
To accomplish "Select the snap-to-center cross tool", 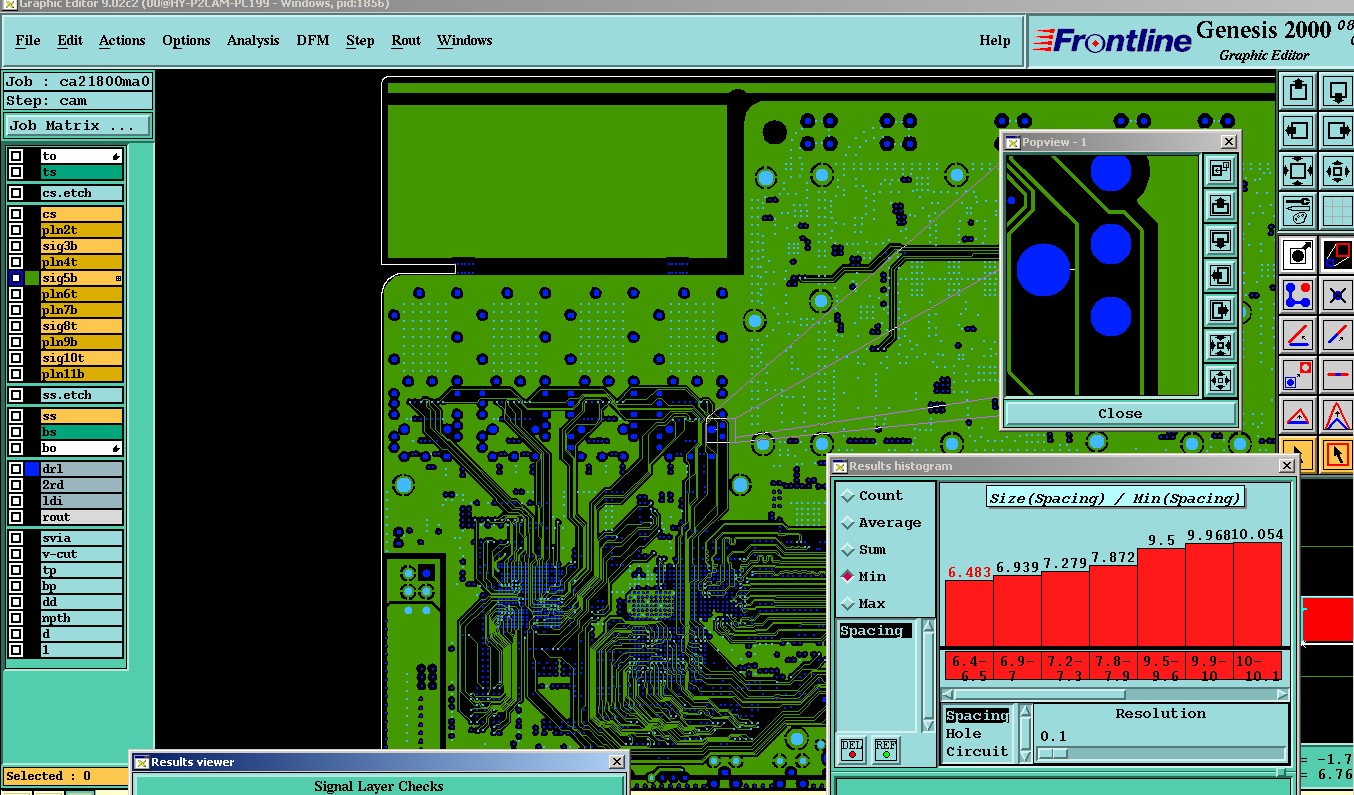I will [x=1338, y=295].
